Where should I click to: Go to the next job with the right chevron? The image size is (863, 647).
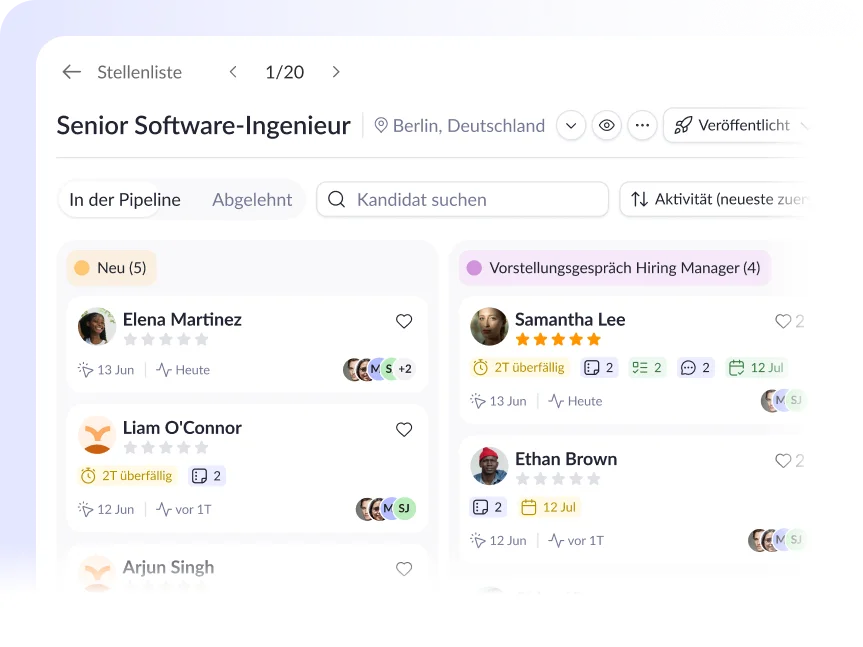(x=336, y=72)
